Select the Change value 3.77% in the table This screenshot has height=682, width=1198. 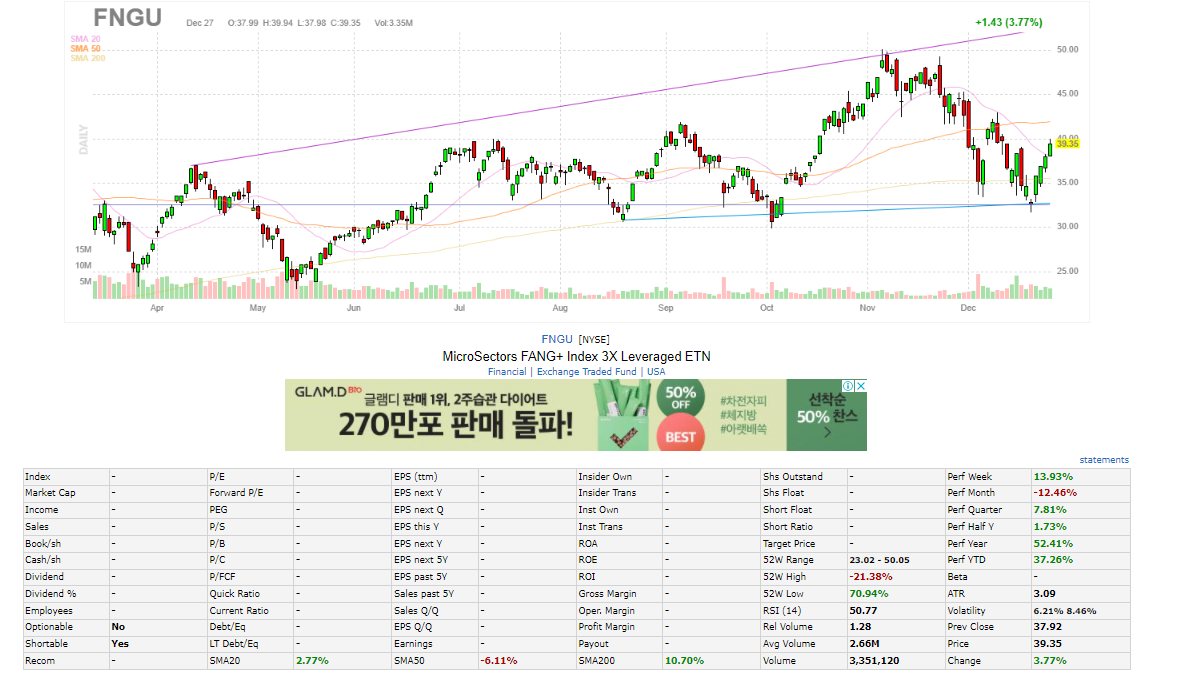pos(1050,661)
